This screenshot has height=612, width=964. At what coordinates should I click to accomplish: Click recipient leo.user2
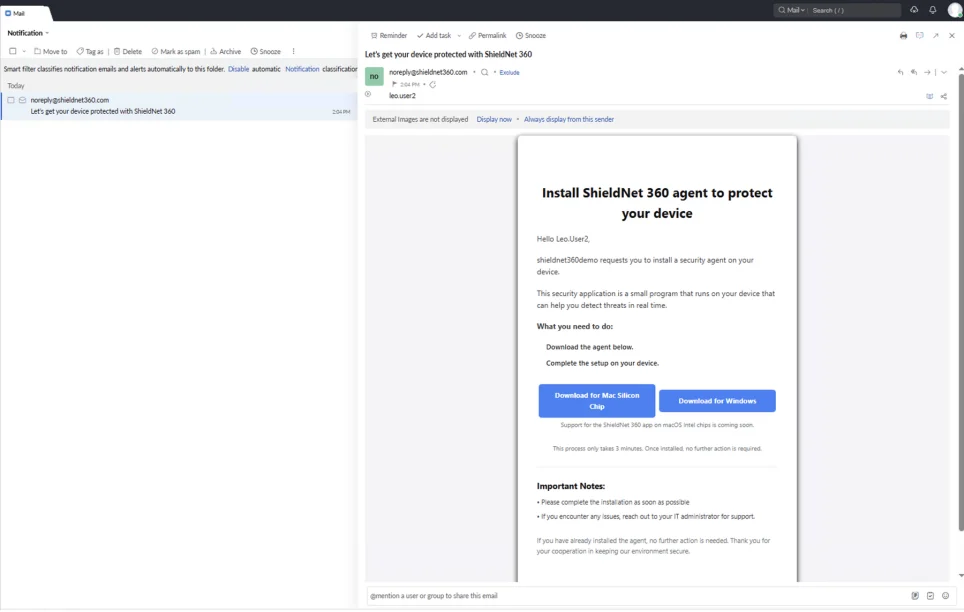pyautogui.click(x=402, y=96)
